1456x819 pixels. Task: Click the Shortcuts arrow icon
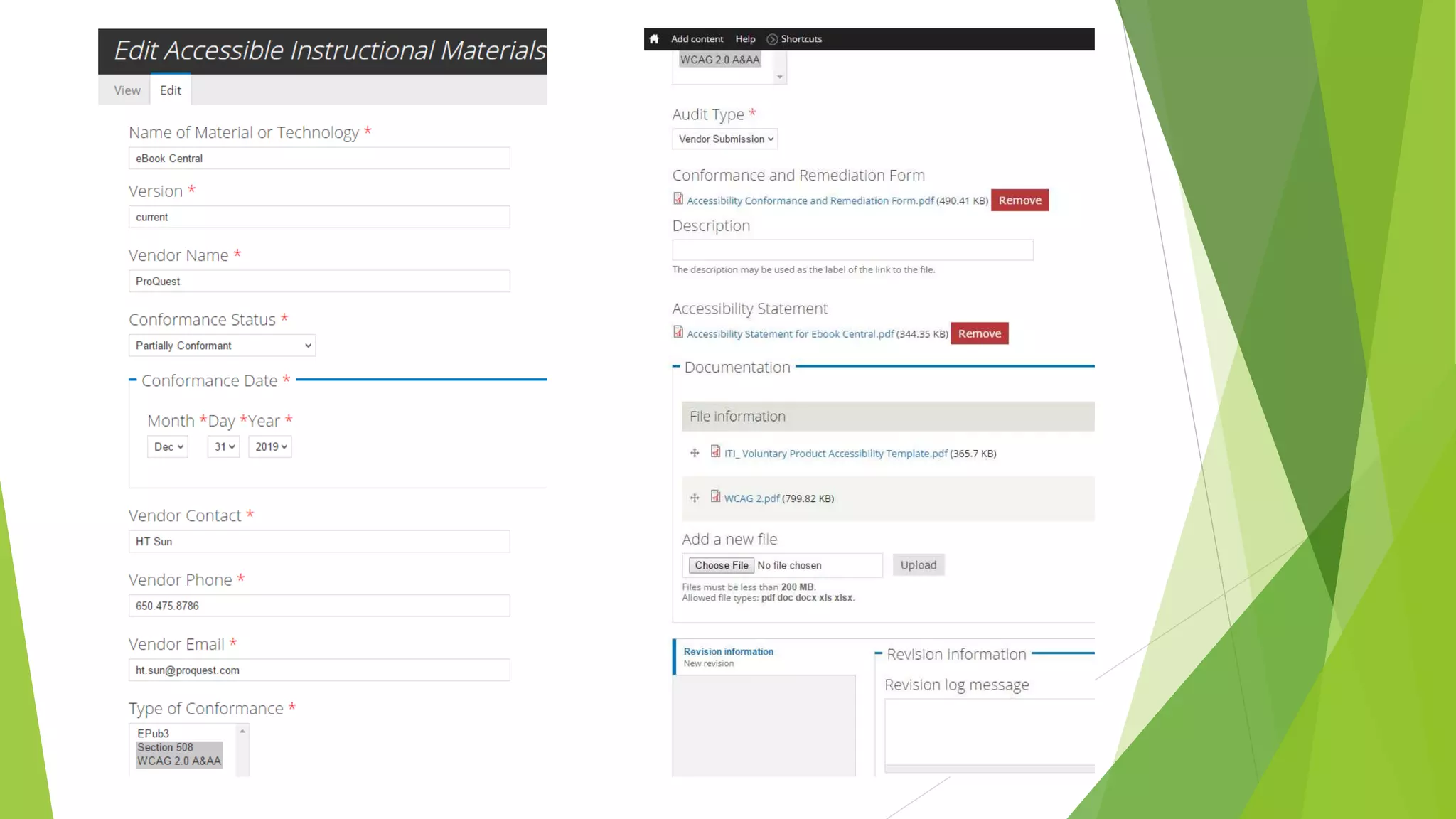[x=772, y=39]
